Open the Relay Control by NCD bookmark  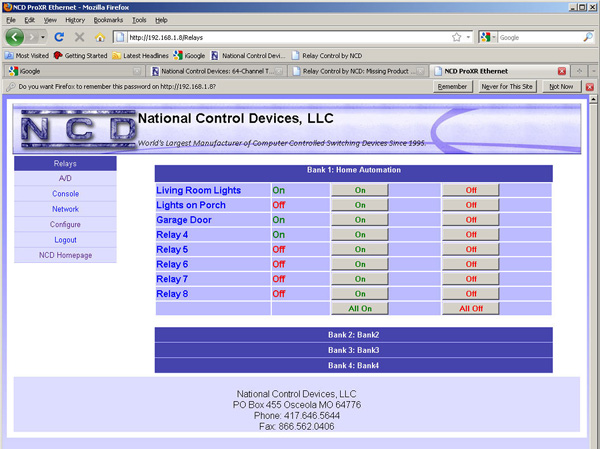pyautogui.click(x=327, y=56)
